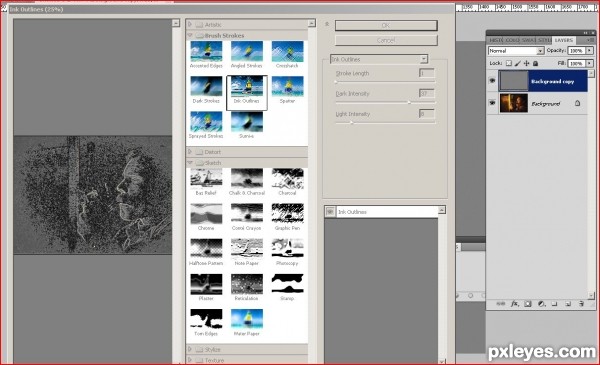Collapse the Brush Strokes filter folder
The height and width of the screenshot is (365, 600).
coord(190,35)
